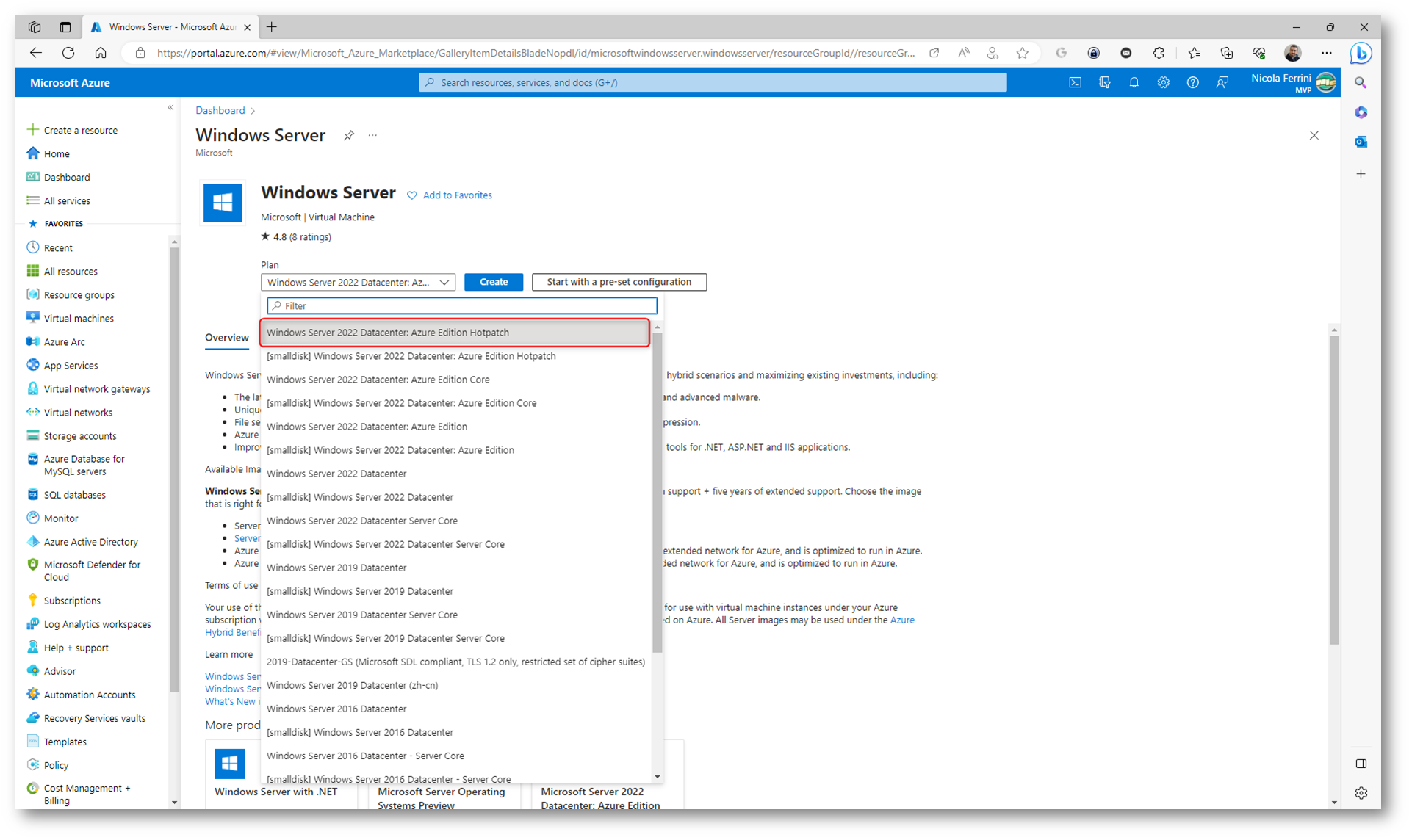The image size is (1412, 840).
Task: Open the Edge extensions puzzle icon
Action: [1159, 53]
